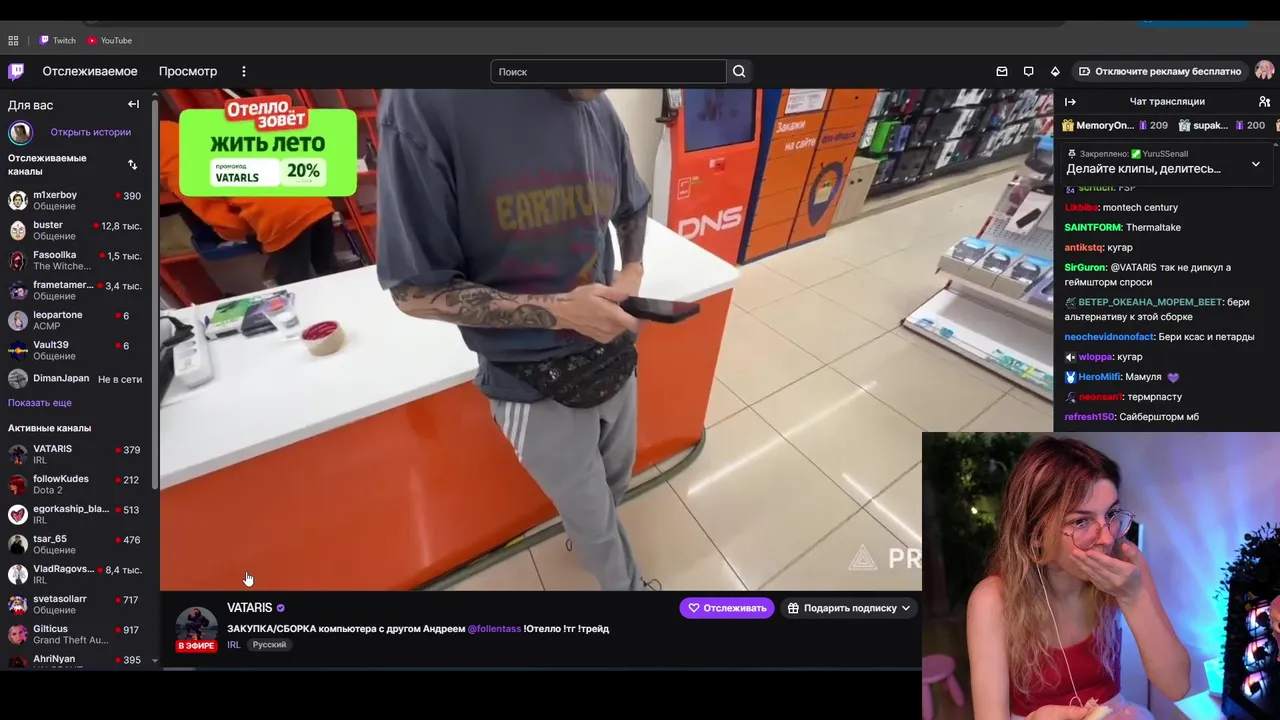Sort followed channels with the arrows icon
1280x720 pixels.
pyautogui.click(x=132, y=165)
